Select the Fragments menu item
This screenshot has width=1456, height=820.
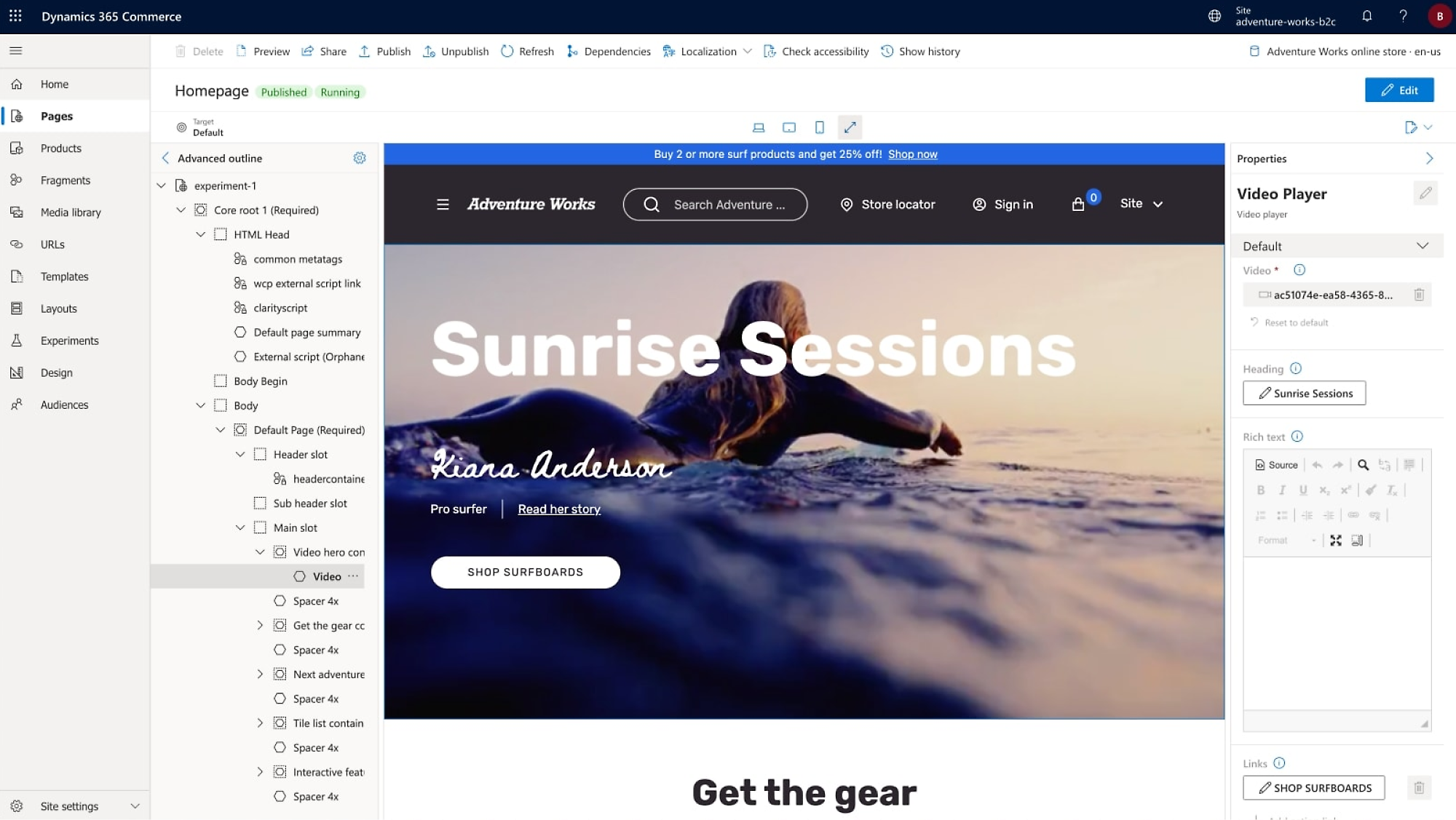click(x=66, y=179)
